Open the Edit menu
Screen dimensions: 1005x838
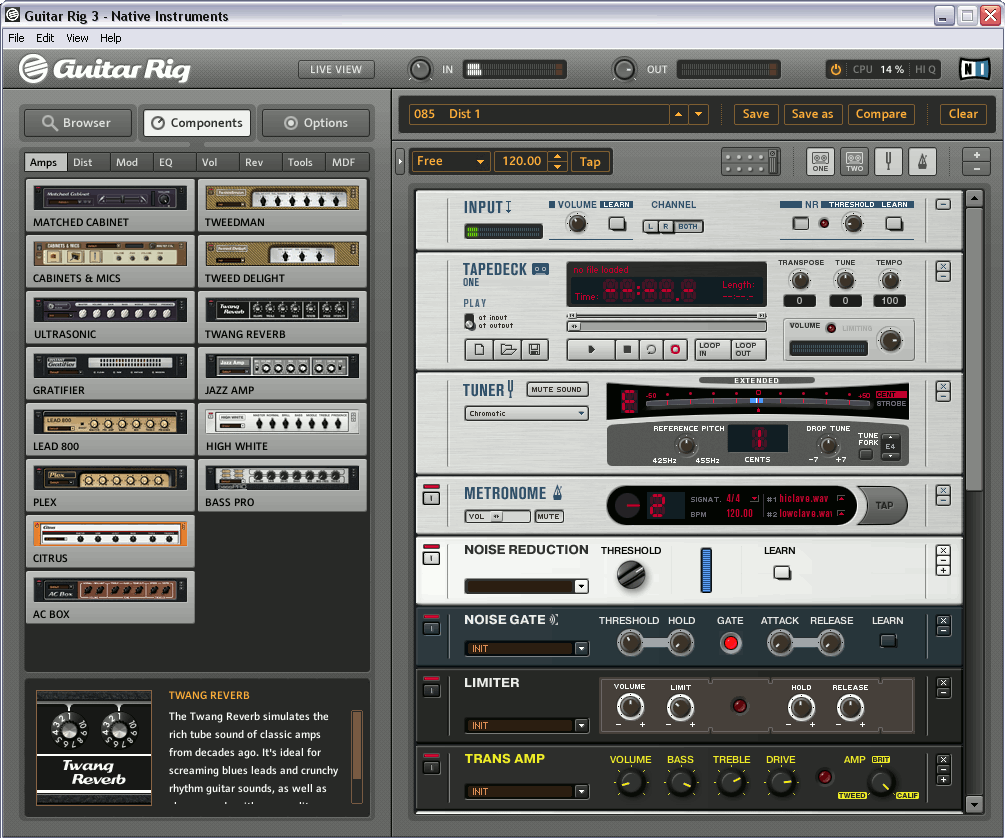(x=45, y=38)
